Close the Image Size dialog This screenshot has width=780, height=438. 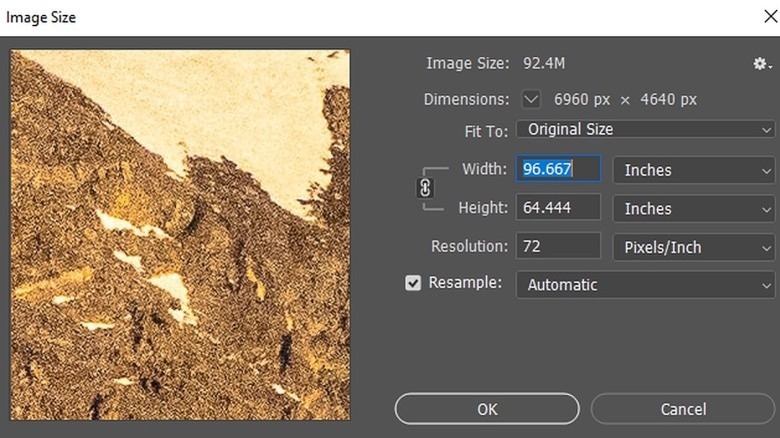click(771, 17)
